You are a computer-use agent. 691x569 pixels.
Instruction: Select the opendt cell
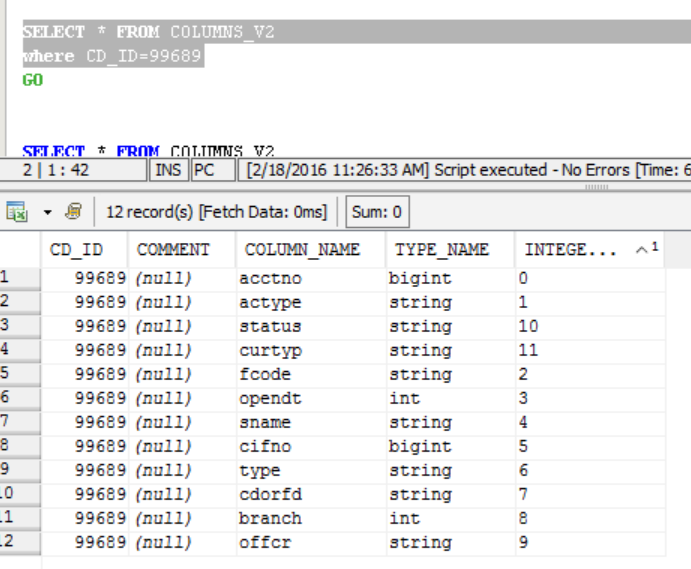(311, 398)
